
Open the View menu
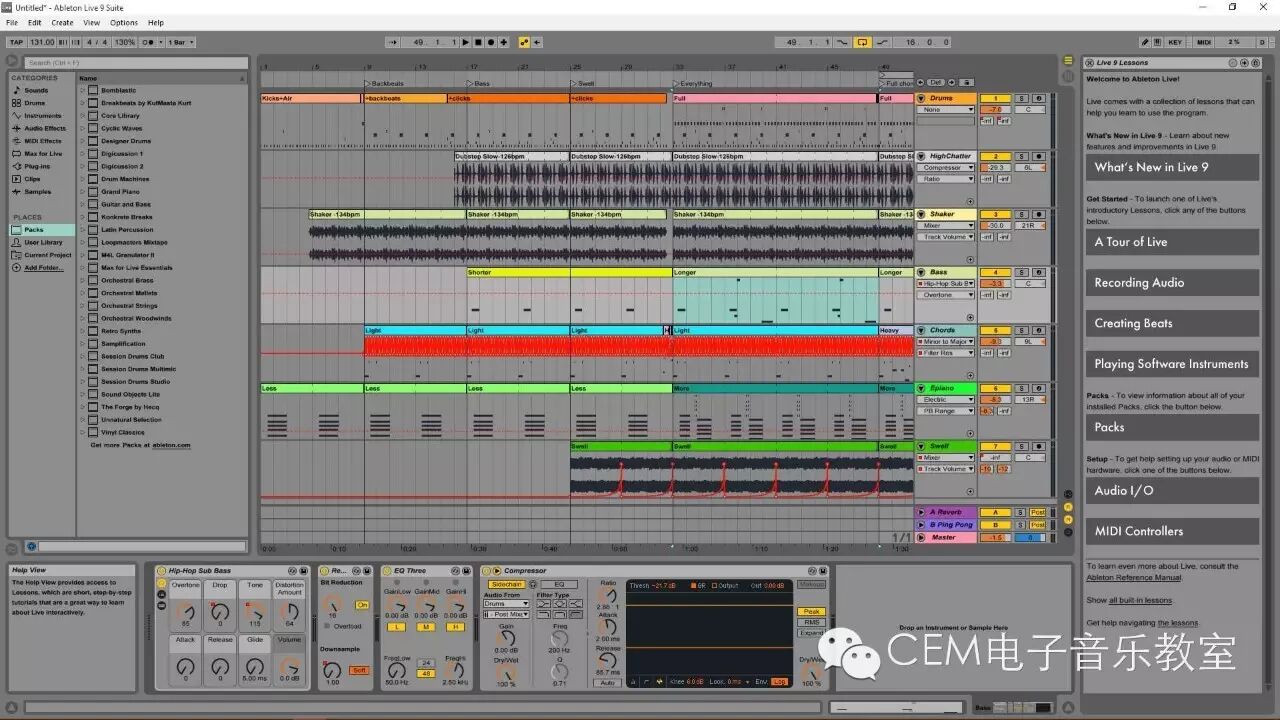tap(91, 22)
